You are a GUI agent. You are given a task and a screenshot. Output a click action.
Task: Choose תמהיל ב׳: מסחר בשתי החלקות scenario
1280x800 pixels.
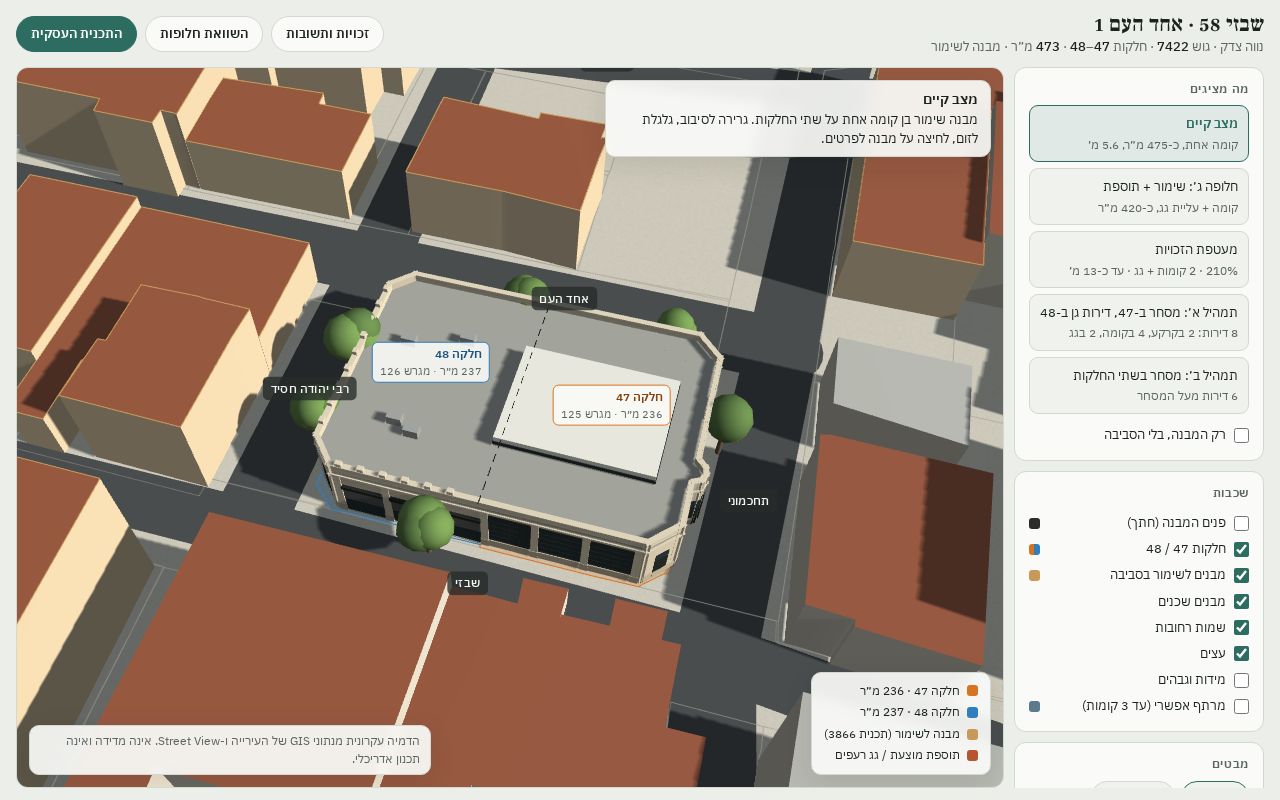[1139, 386]
